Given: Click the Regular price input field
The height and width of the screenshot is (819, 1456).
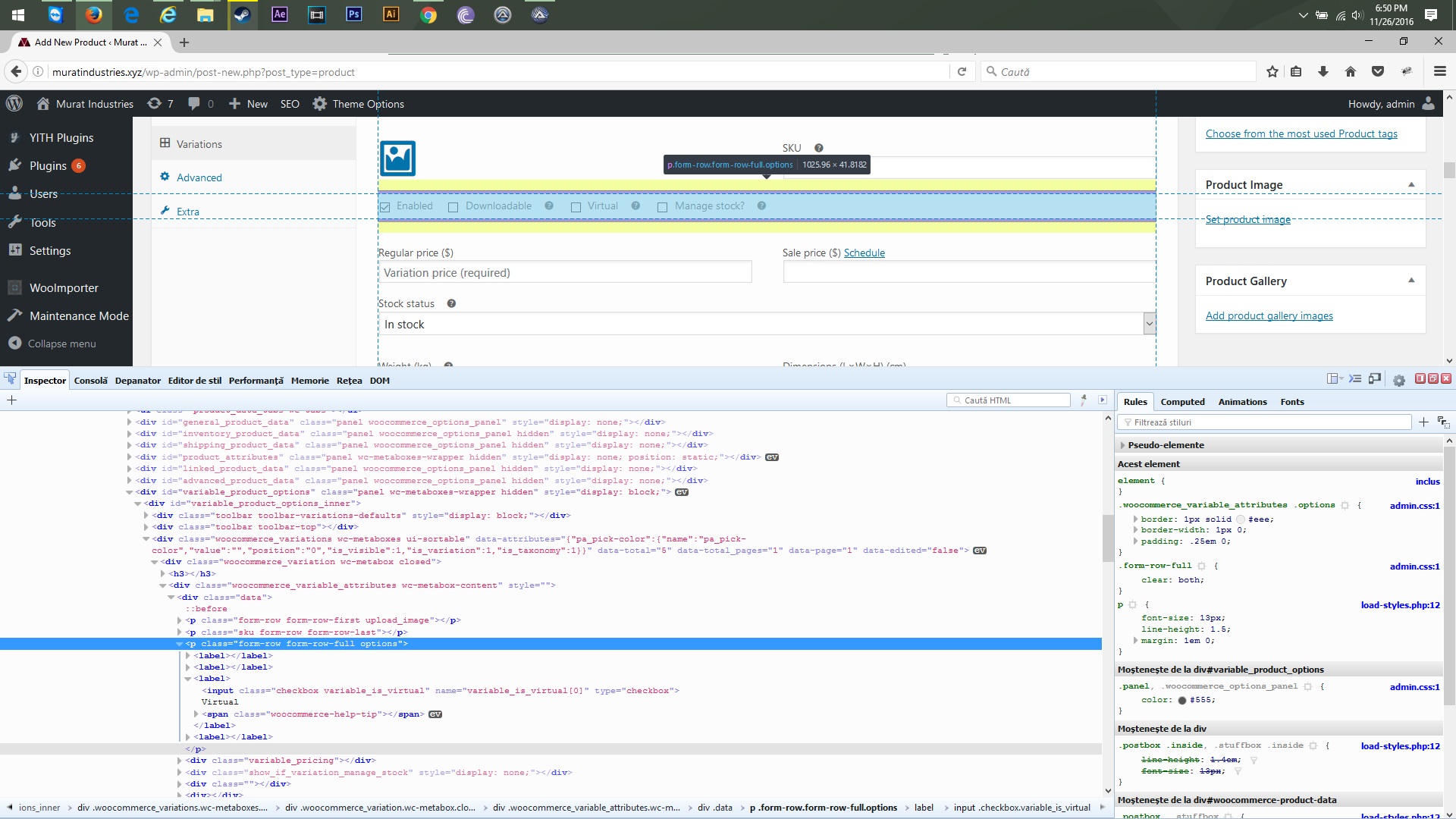Looking at the screenshot, I should point(565,272).
